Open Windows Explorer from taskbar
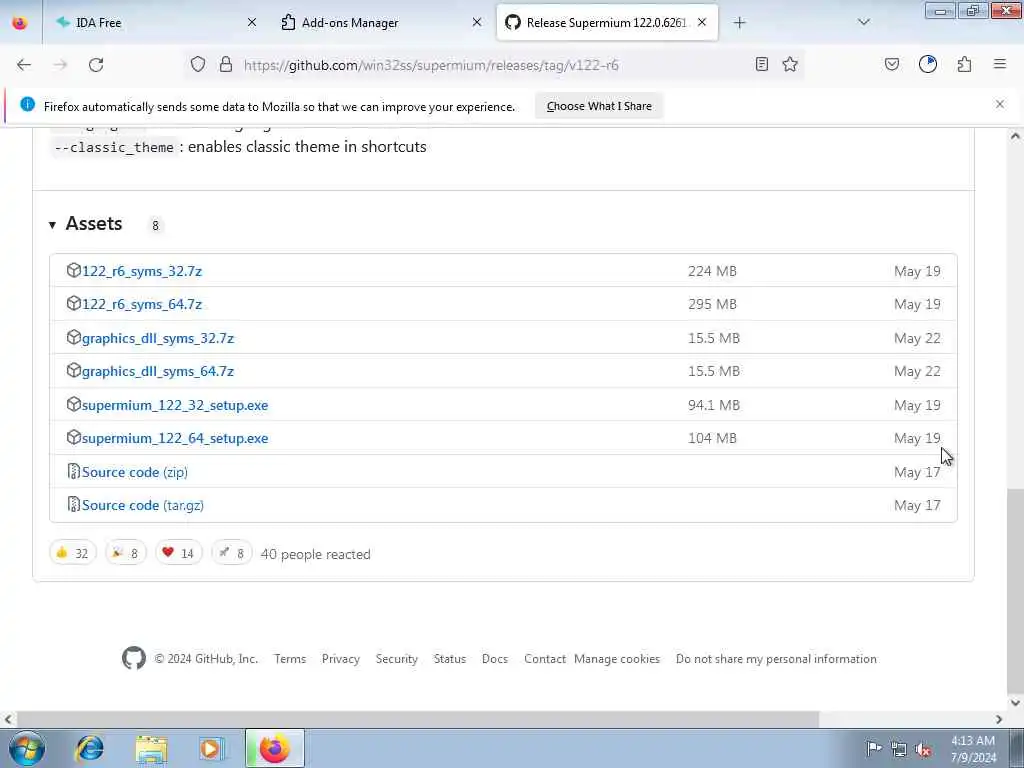The height and width of the screenshot is (768, 1024). point(152,748)
